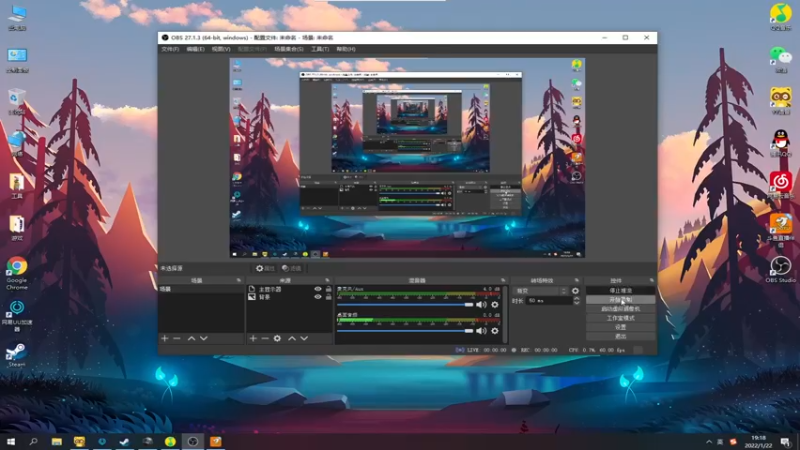The image size is (800, 450).
Task: Open the notification center in the taskbar
Action: click(786, 442)
